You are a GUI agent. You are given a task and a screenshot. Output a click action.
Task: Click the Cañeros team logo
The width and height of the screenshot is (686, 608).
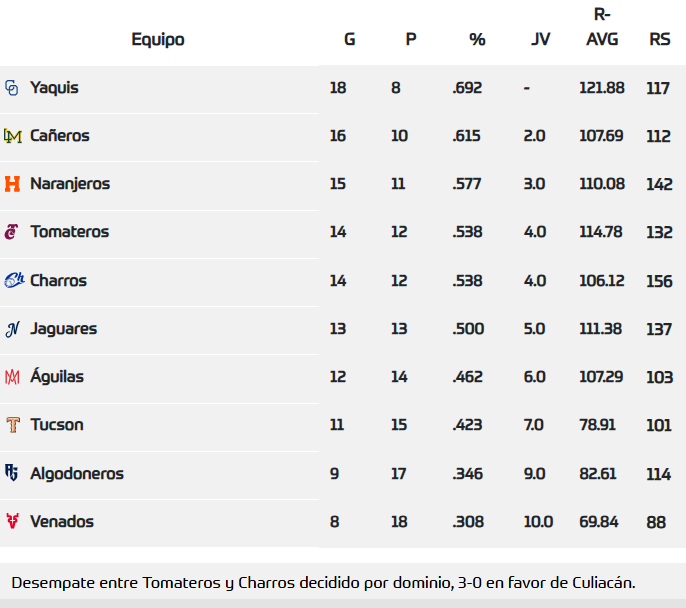(12, 136)
